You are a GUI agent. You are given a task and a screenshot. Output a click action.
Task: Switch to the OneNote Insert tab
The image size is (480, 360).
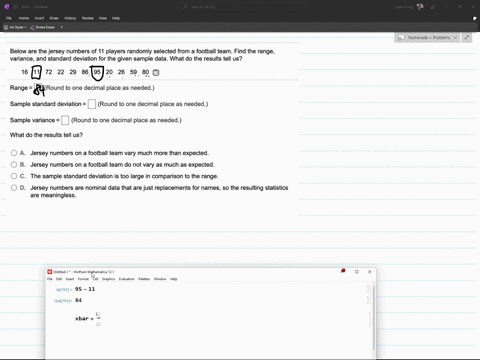pyautogui.click(x=39, y=18)
